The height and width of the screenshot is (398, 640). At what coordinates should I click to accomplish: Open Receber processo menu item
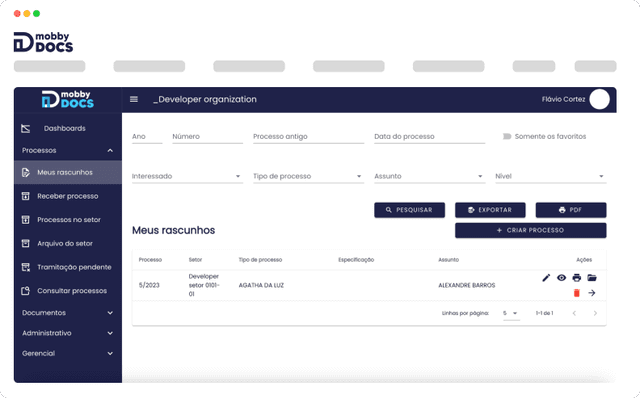68,196
